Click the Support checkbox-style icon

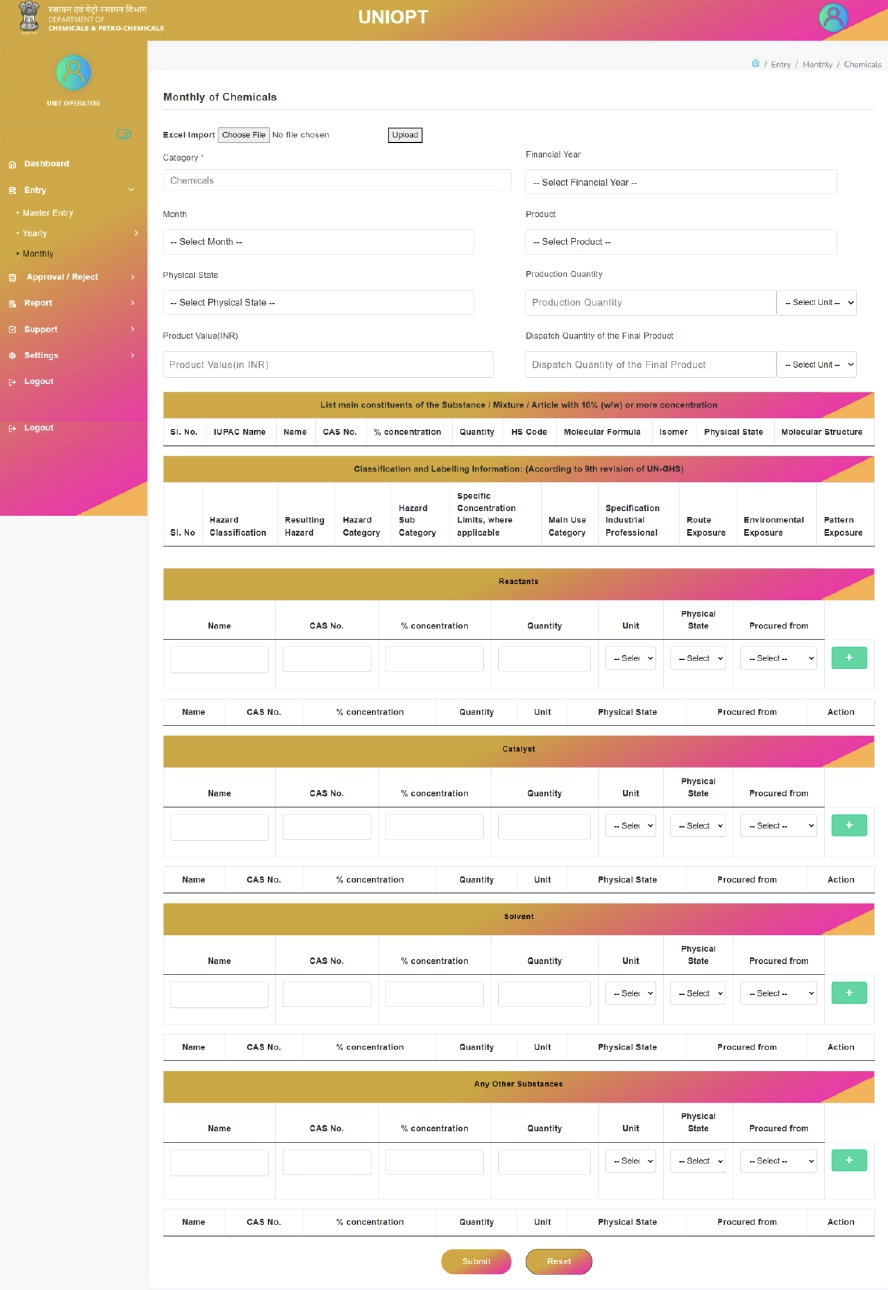coord(13,329)
